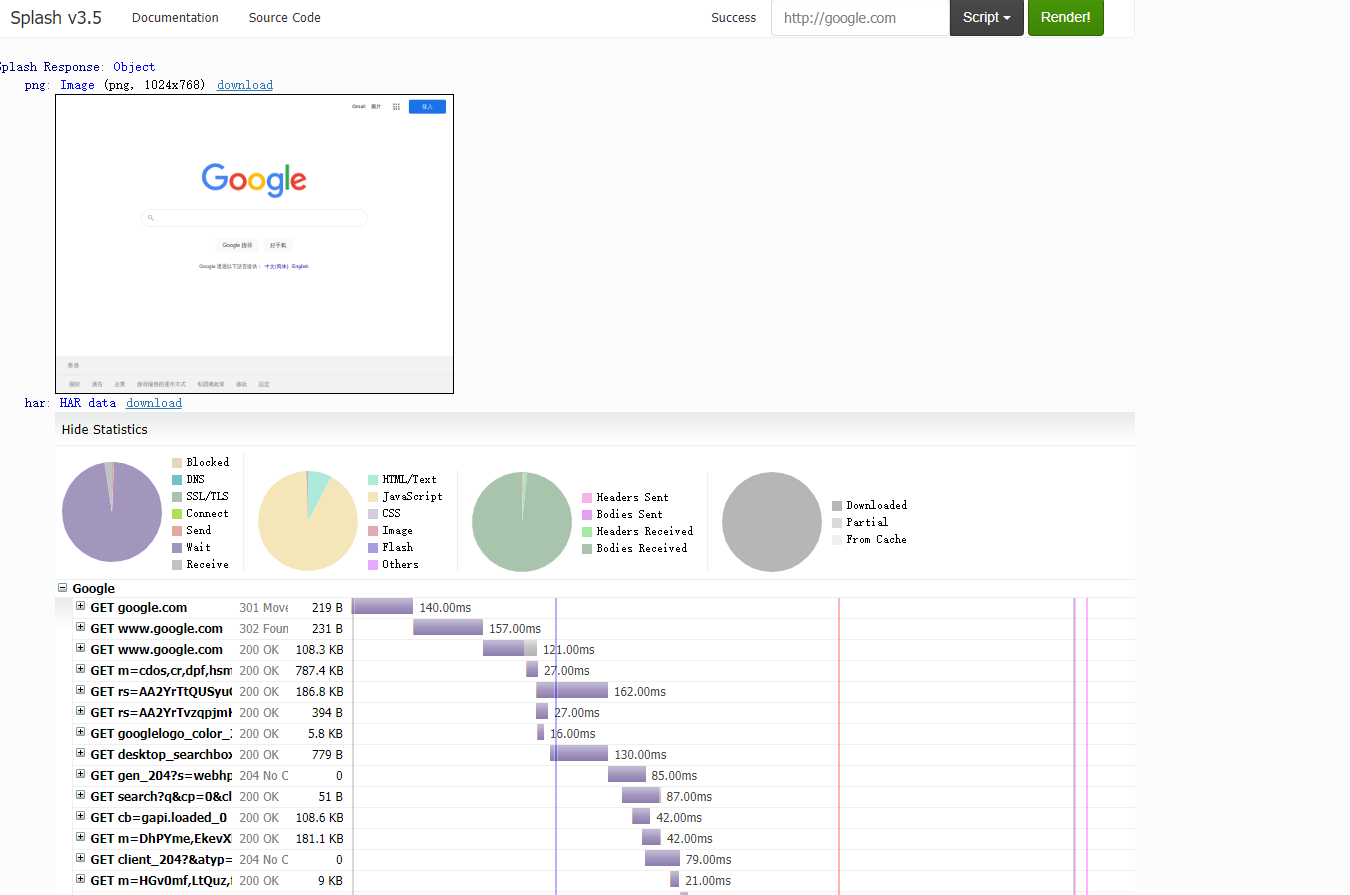The height and width of the screenshot is (895, 1350).
Task: Expand GET desktop_searchbox row
Action: pos(81,754)
